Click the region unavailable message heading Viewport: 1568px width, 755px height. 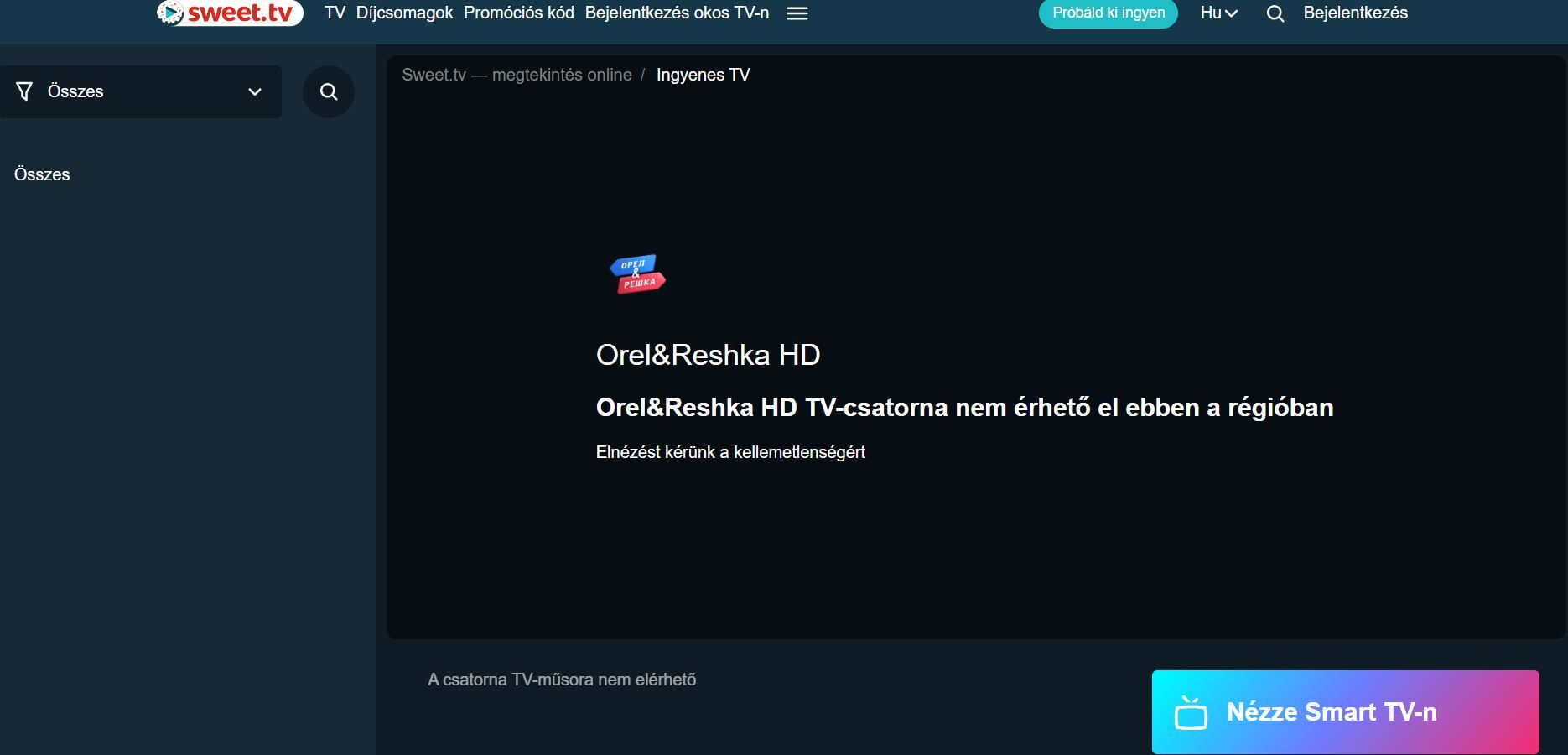[x=964, y=408]
